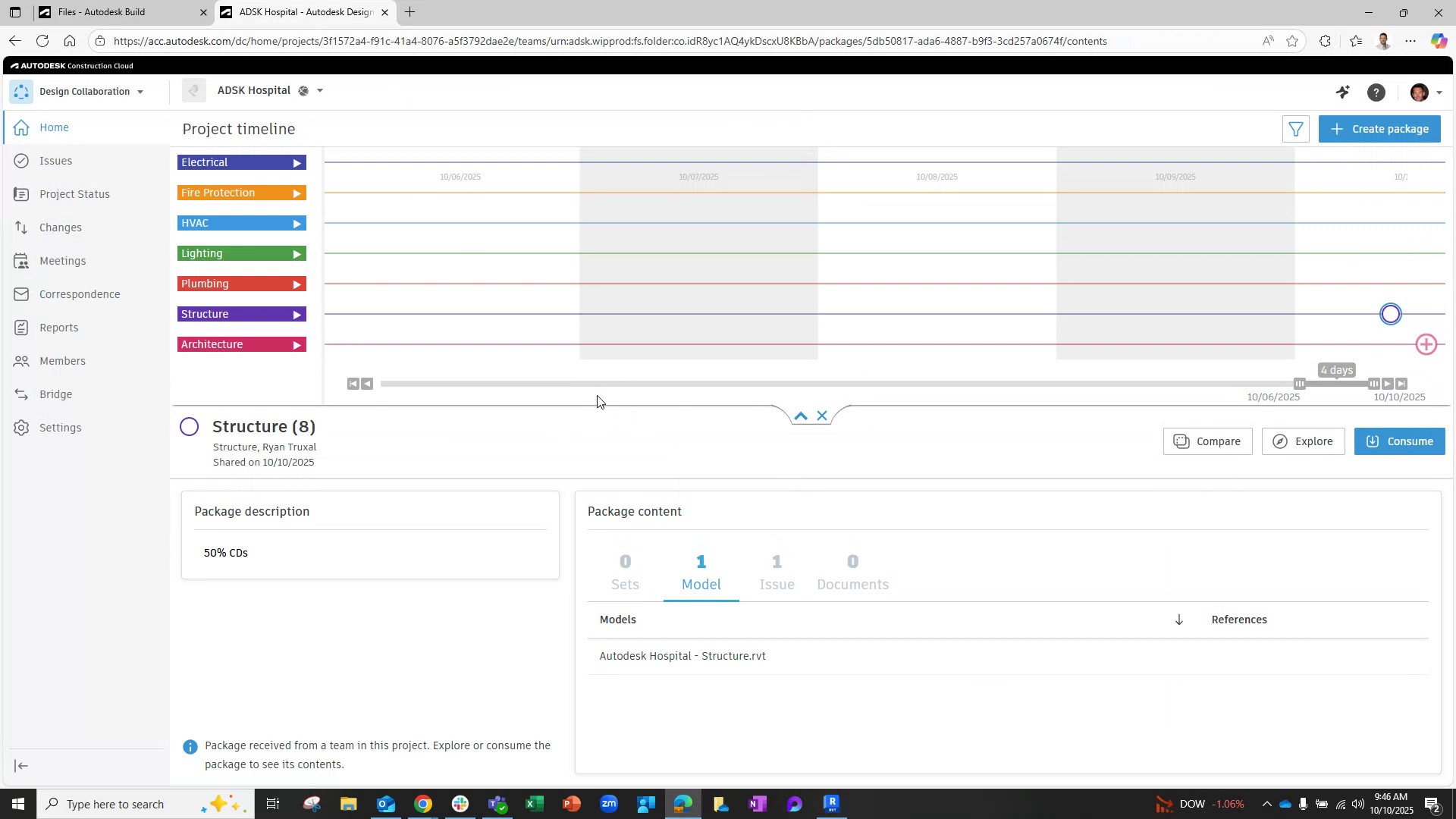Screen dimensions: 1456x819
Task: Open the timeline filter panel
Action: tap(1296, 129)
